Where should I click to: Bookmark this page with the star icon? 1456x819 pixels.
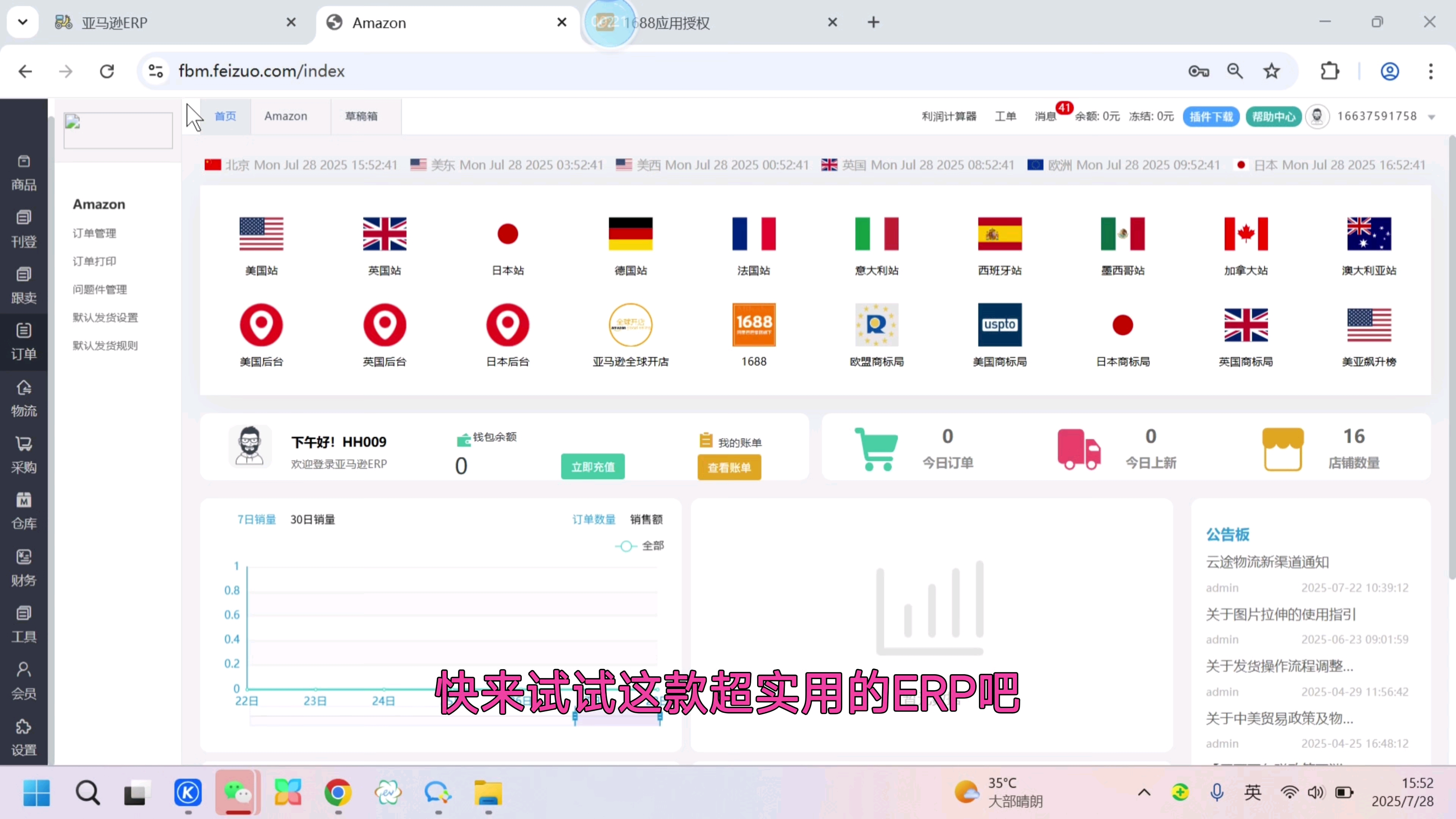click(x=1272, y=71)
